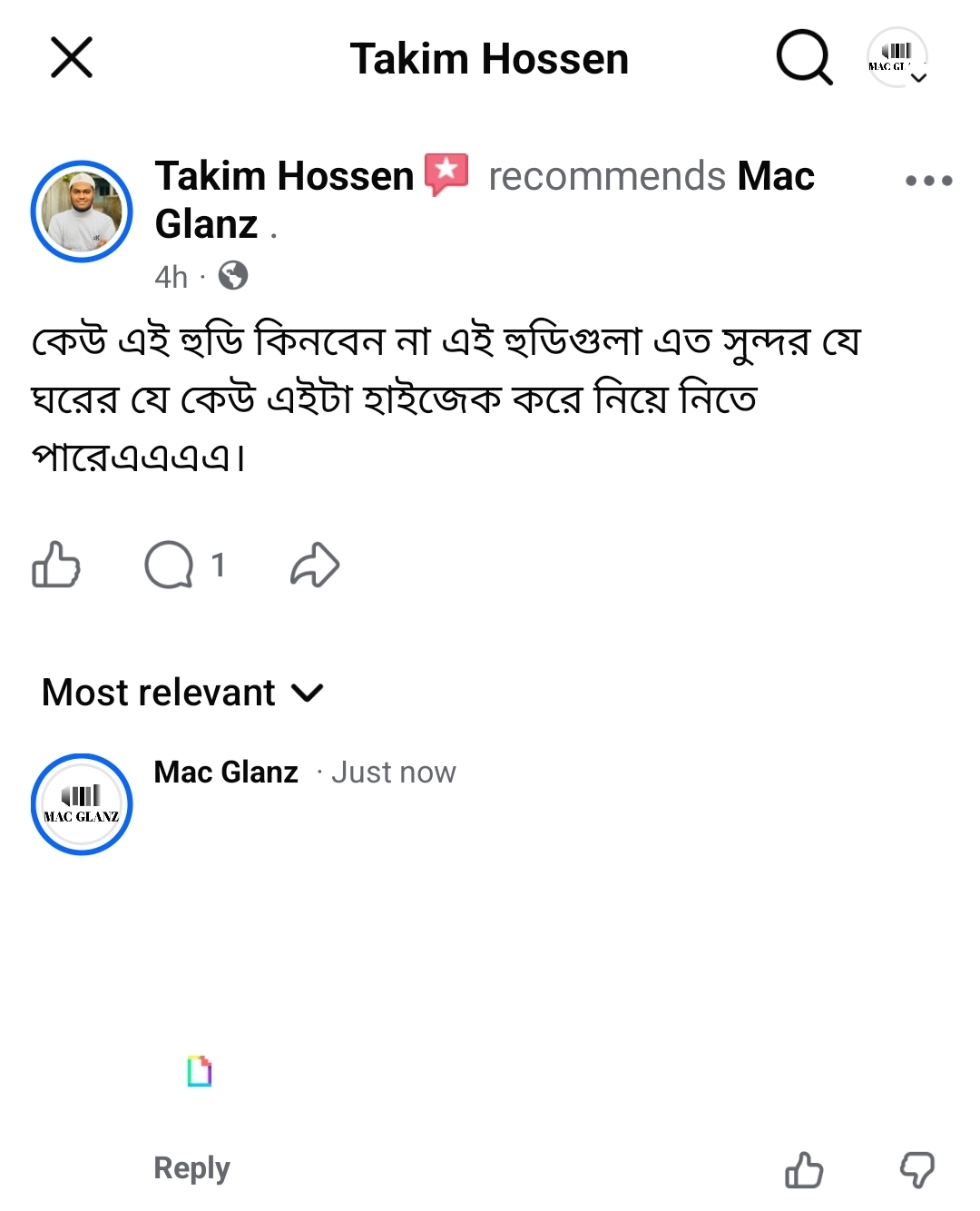View the Mac Glanz commenter avatar

pyautogui.click(x=81, y=804)
